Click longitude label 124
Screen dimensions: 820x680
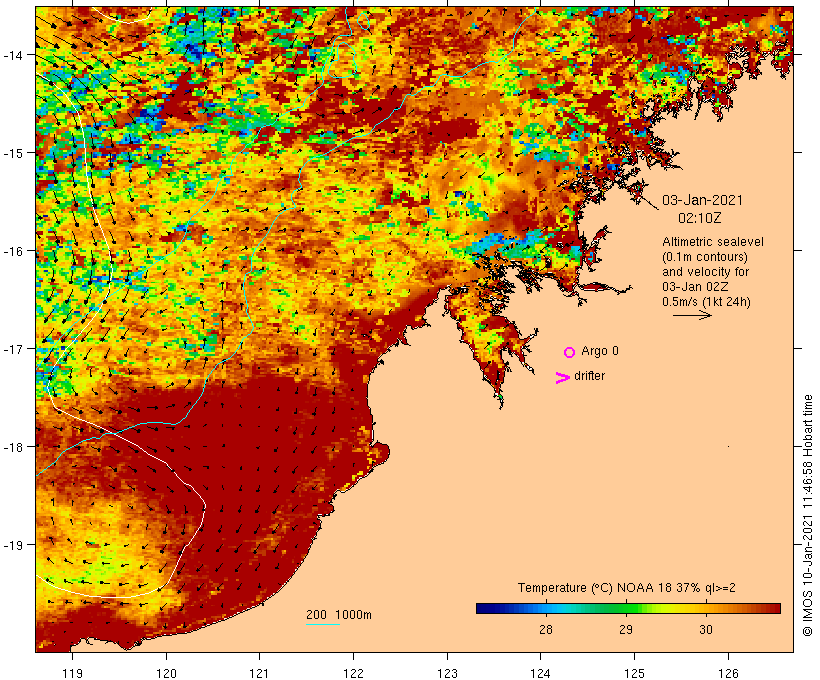(x=540, y=673)
